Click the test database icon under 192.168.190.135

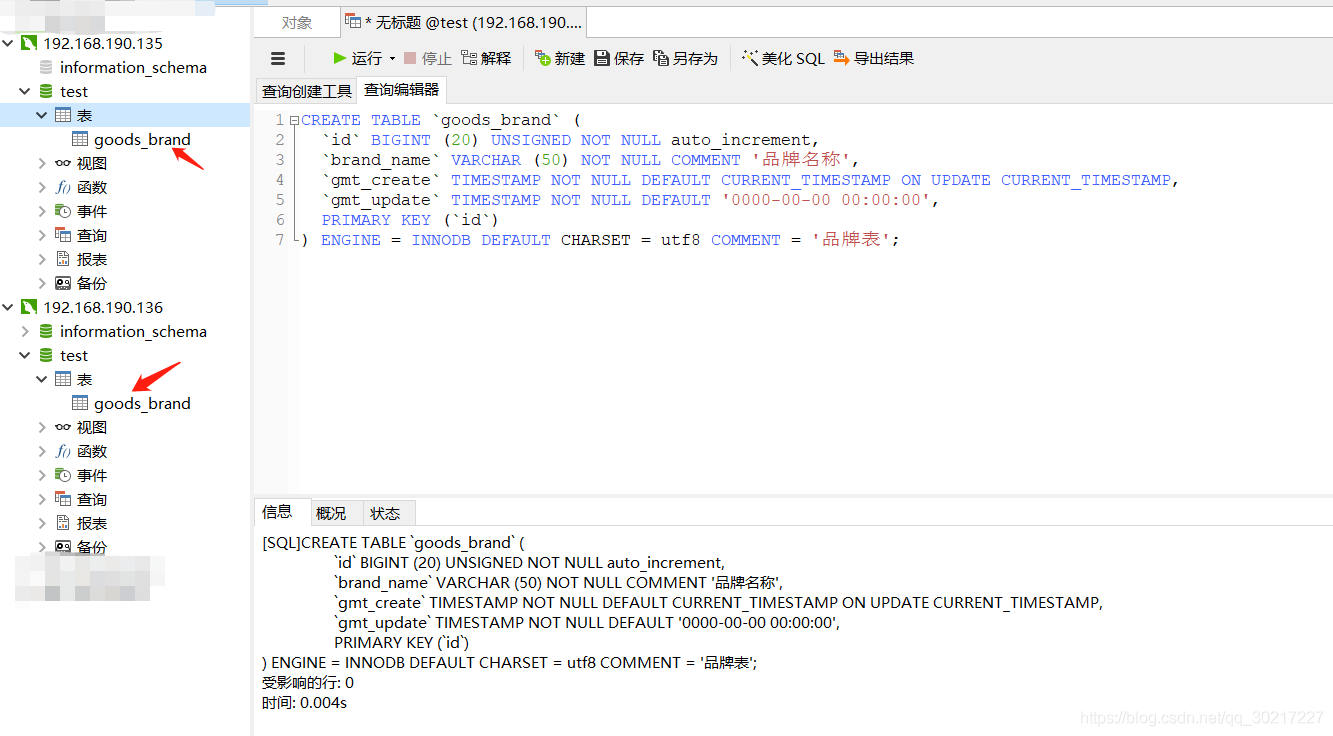click(46, 92)
